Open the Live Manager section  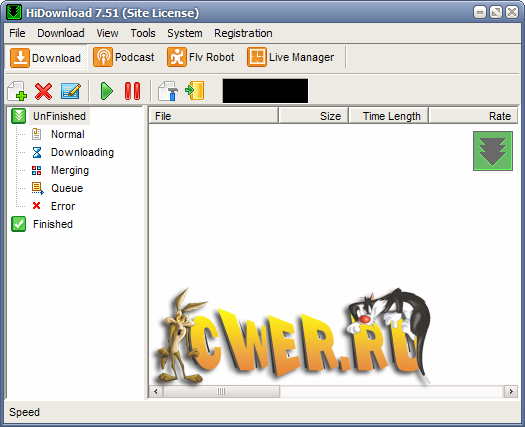[291, 57]
